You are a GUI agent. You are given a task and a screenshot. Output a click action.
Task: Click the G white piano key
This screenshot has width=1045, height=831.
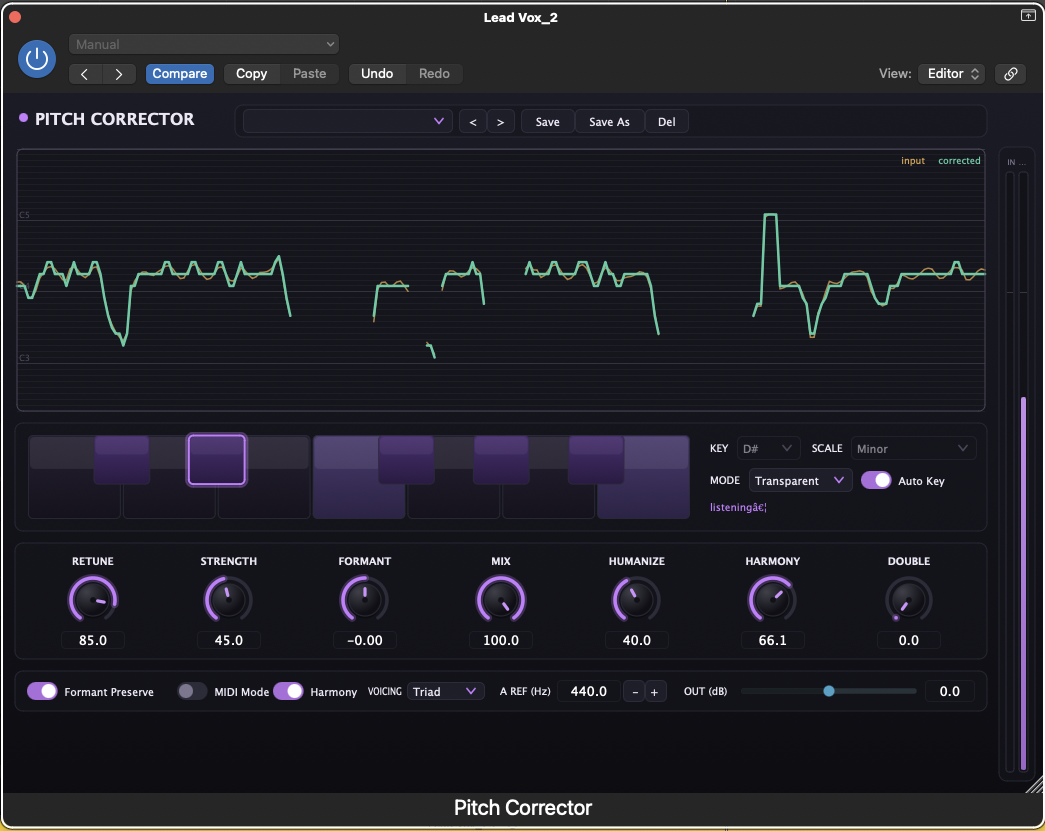point(454,501)
